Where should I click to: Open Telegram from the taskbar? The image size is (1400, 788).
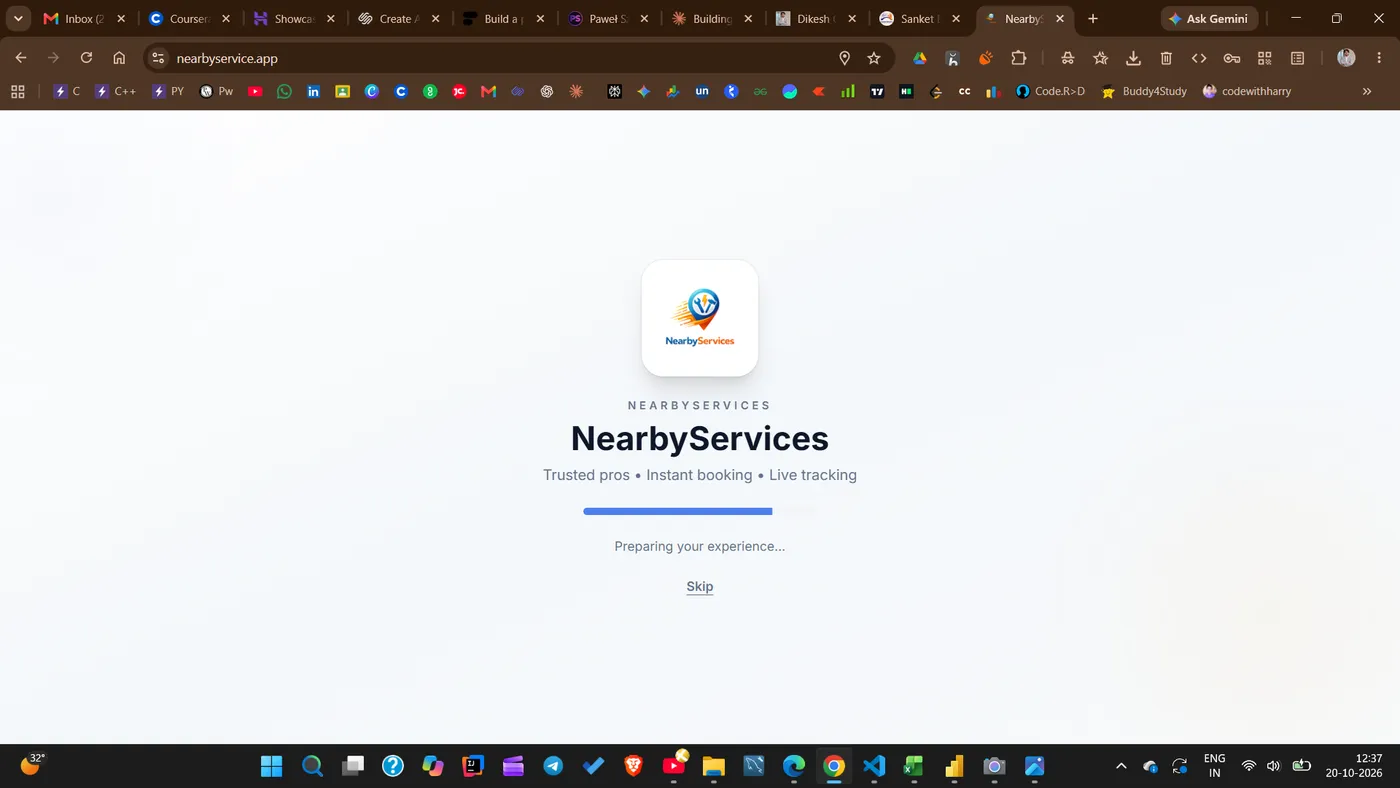point(553,766)
